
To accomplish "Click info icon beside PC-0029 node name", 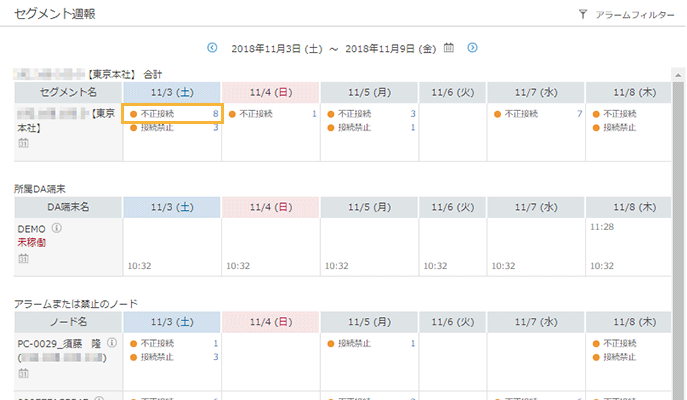I will point(111,343).
